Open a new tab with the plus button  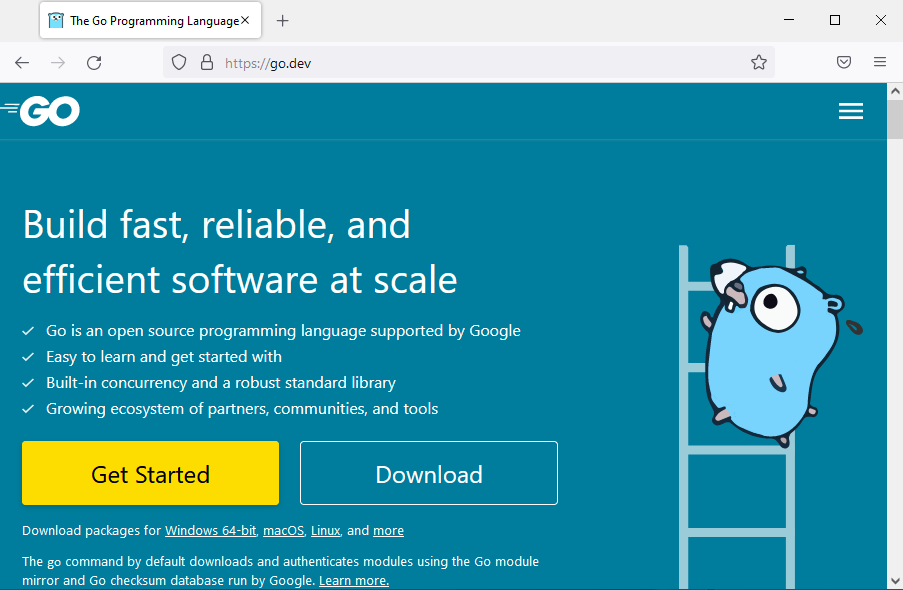coord(282,21)
